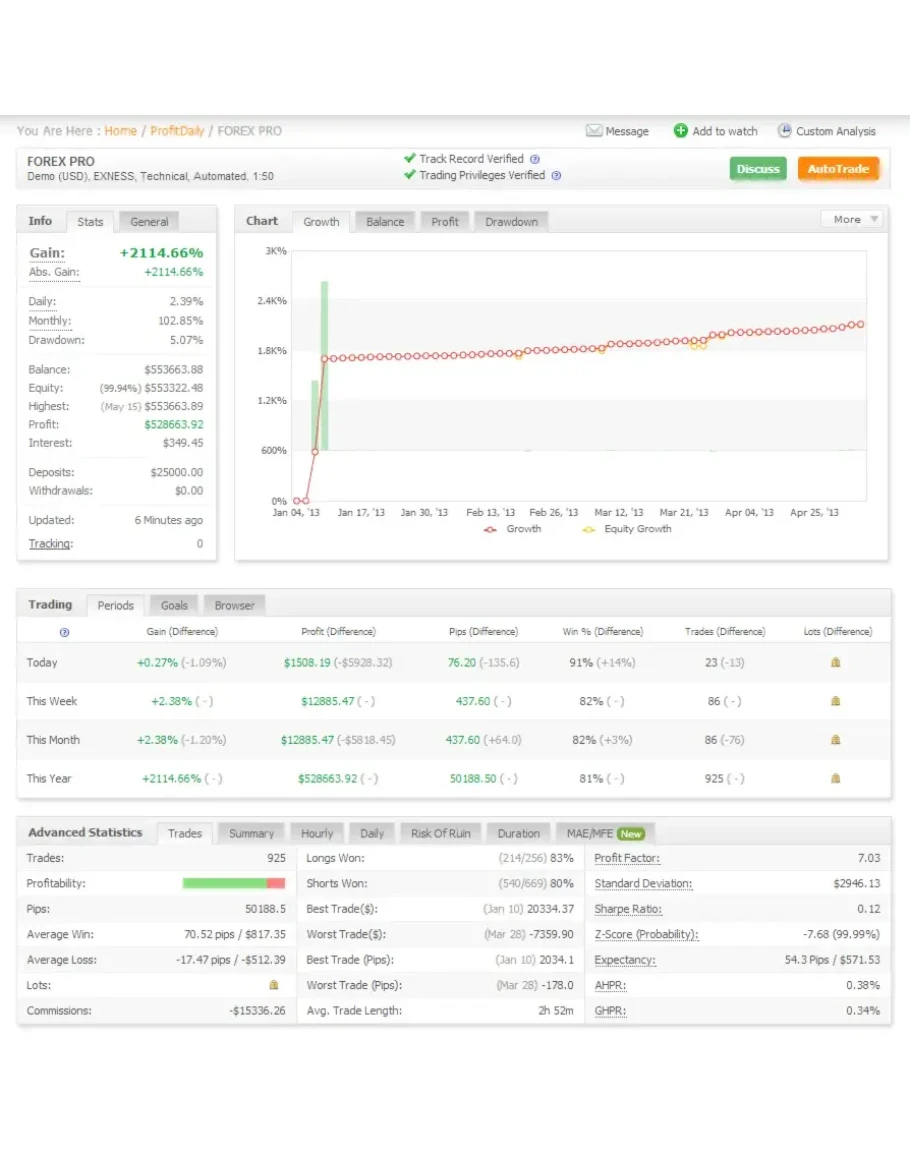Open the More dropdown in Chart panel

pyautogui.click(x=852, y=219)
